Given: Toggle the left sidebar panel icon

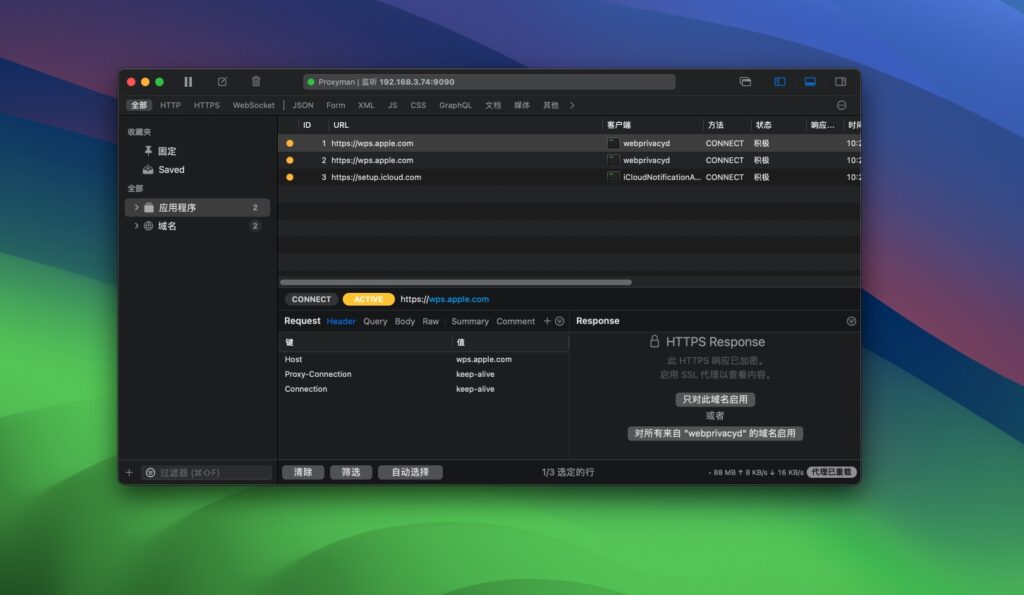Looking at the screenshot, I should coord(779,81).
